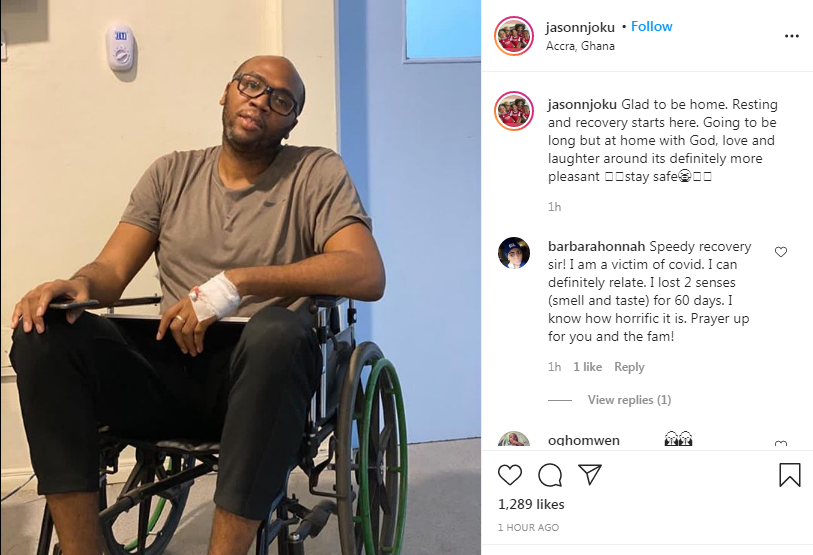This screenshot has width=813, height=555.
Task: Open the Accra, Ghana location link
Action: tap(580, 46)
